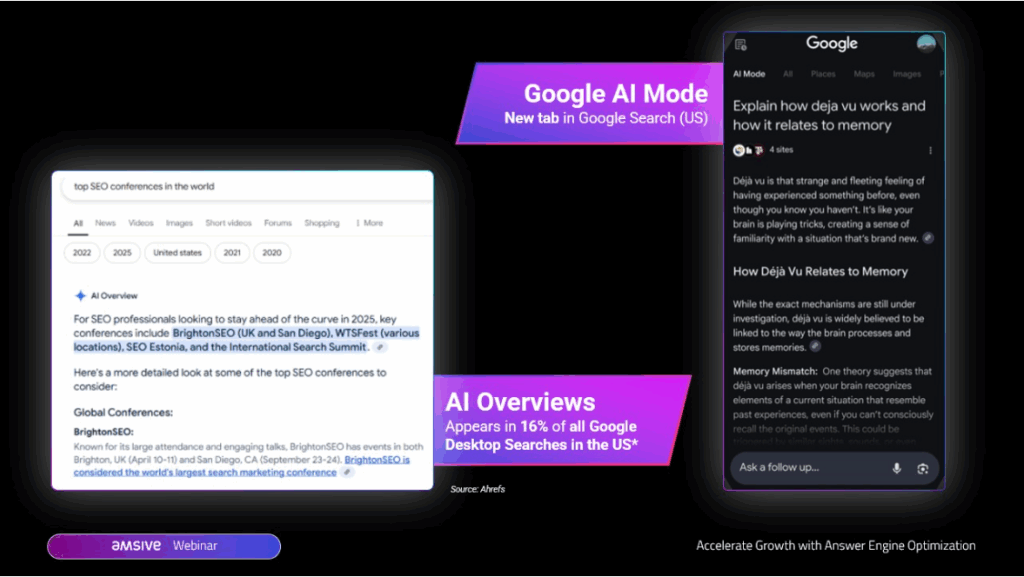
Task: Switch to the All tab on phone
Action: point(788,74)
